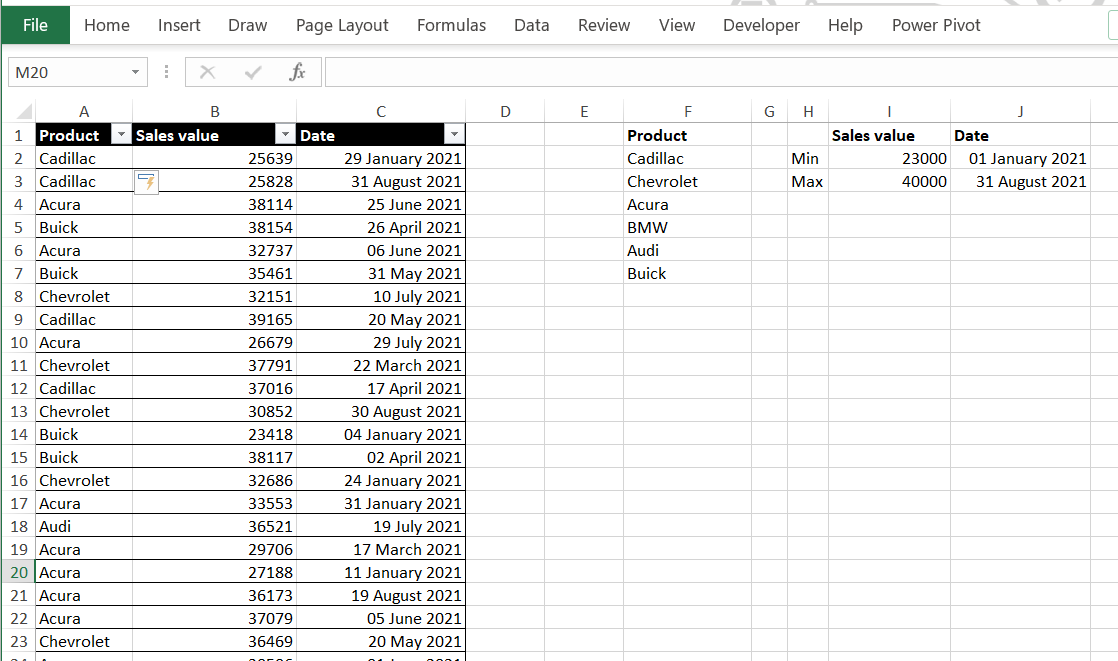
Task: Select the date cell 17 March 2021
Action: coord(381,549)
